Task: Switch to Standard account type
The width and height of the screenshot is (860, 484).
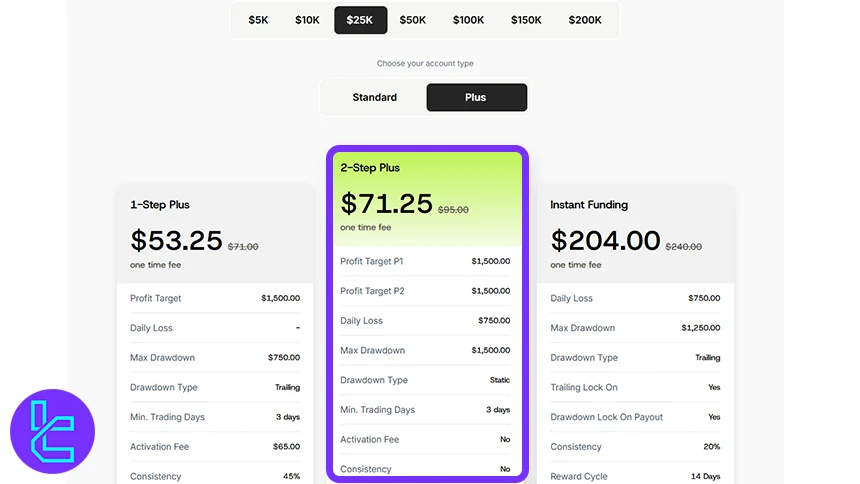Action: 374,98
